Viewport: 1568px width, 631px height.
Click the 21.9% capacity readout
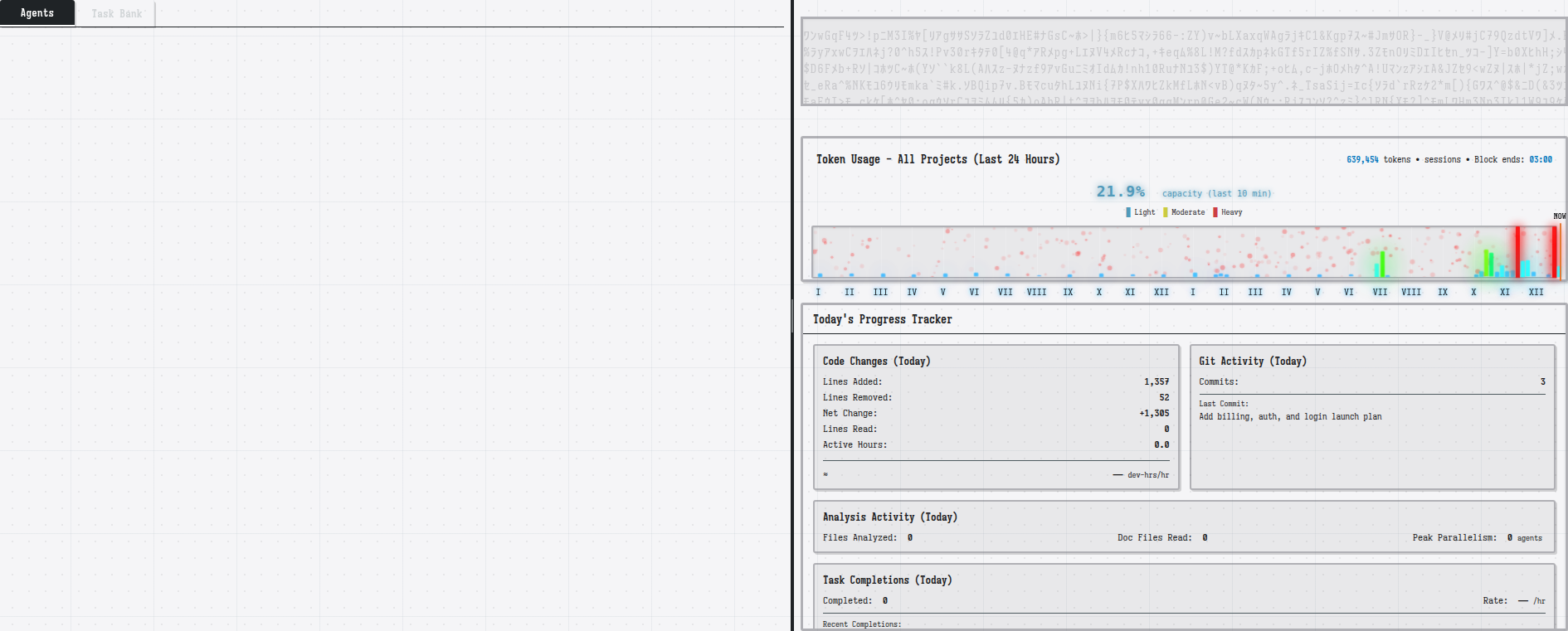1120,192
